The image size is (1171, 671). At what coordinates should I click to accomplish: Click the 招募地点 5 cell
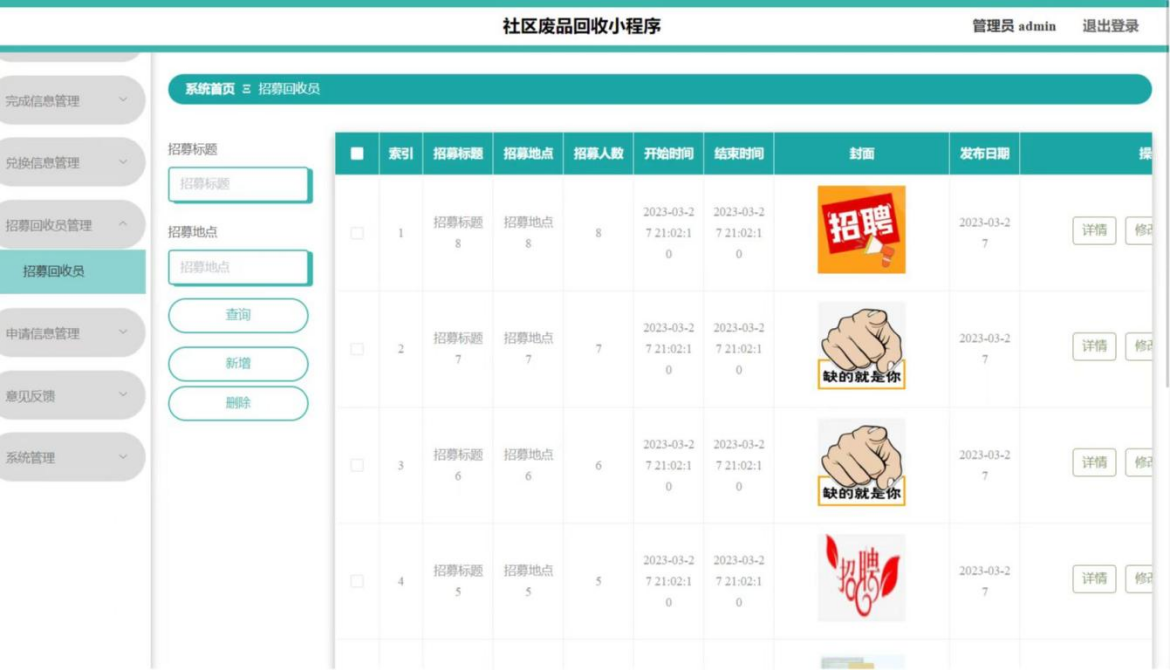pos(528,581)
